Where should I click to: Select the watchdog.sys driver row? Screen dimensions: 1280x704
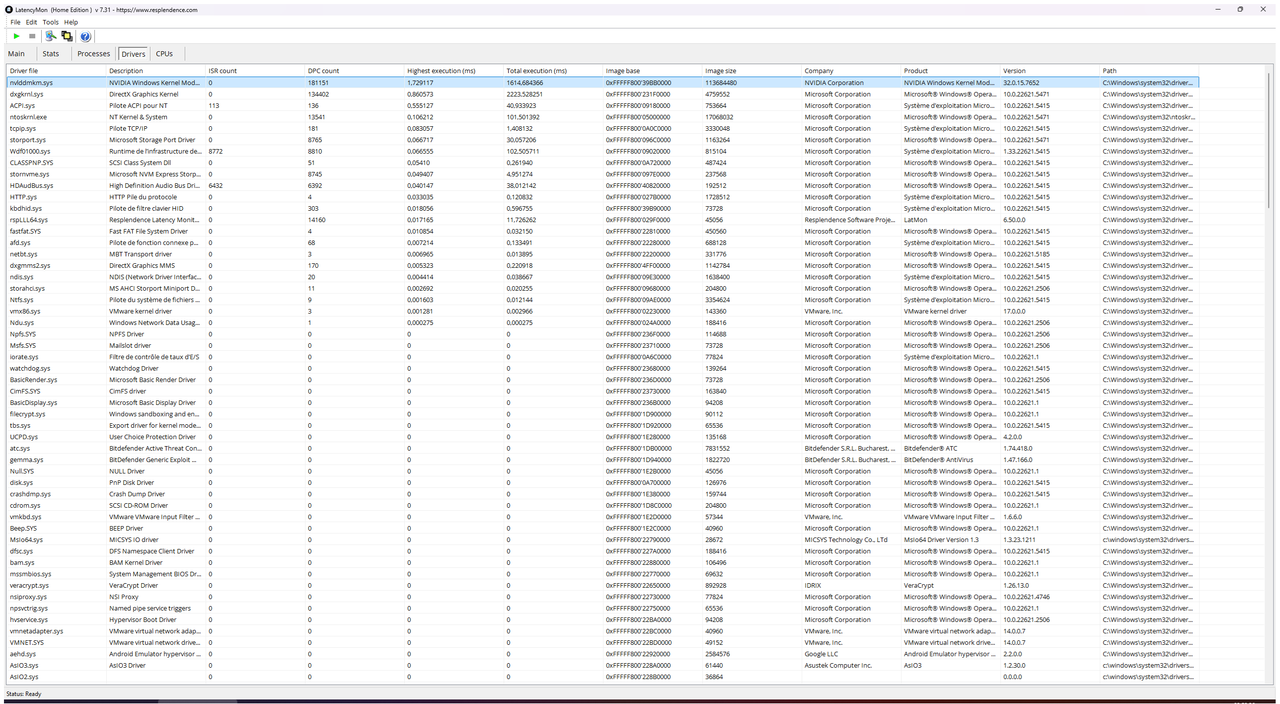pyautogui.click(x=602, y=368)
